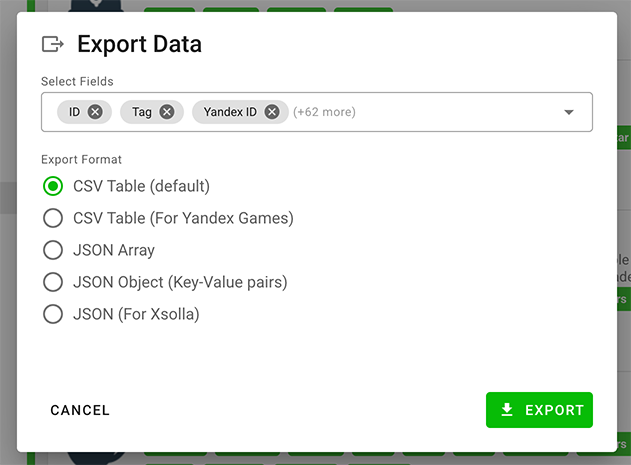
Task: Remove the ID field chip
Action: pos(95,112)
